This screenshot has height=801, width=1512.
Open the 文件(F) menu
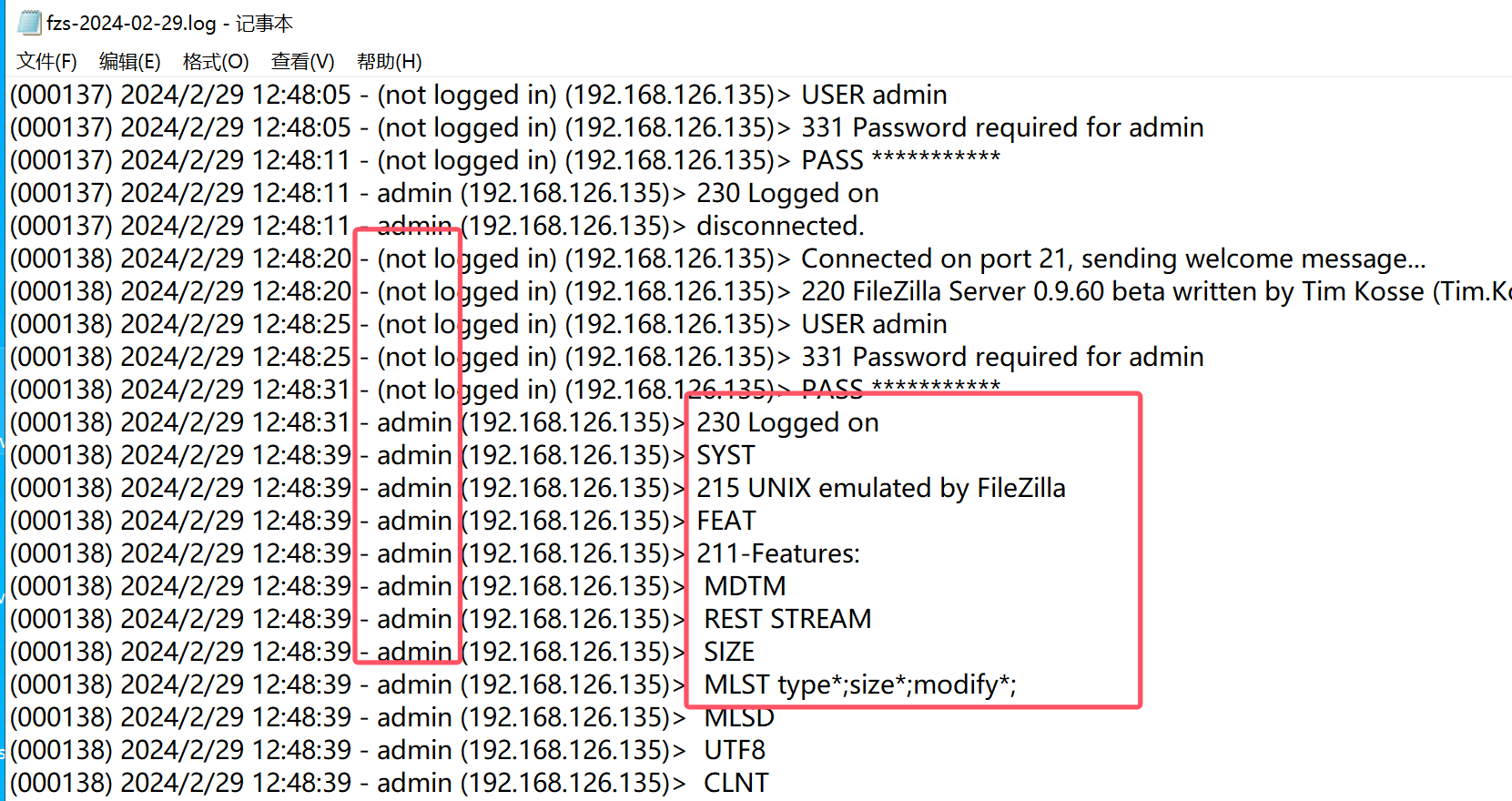tap(46, 62)
